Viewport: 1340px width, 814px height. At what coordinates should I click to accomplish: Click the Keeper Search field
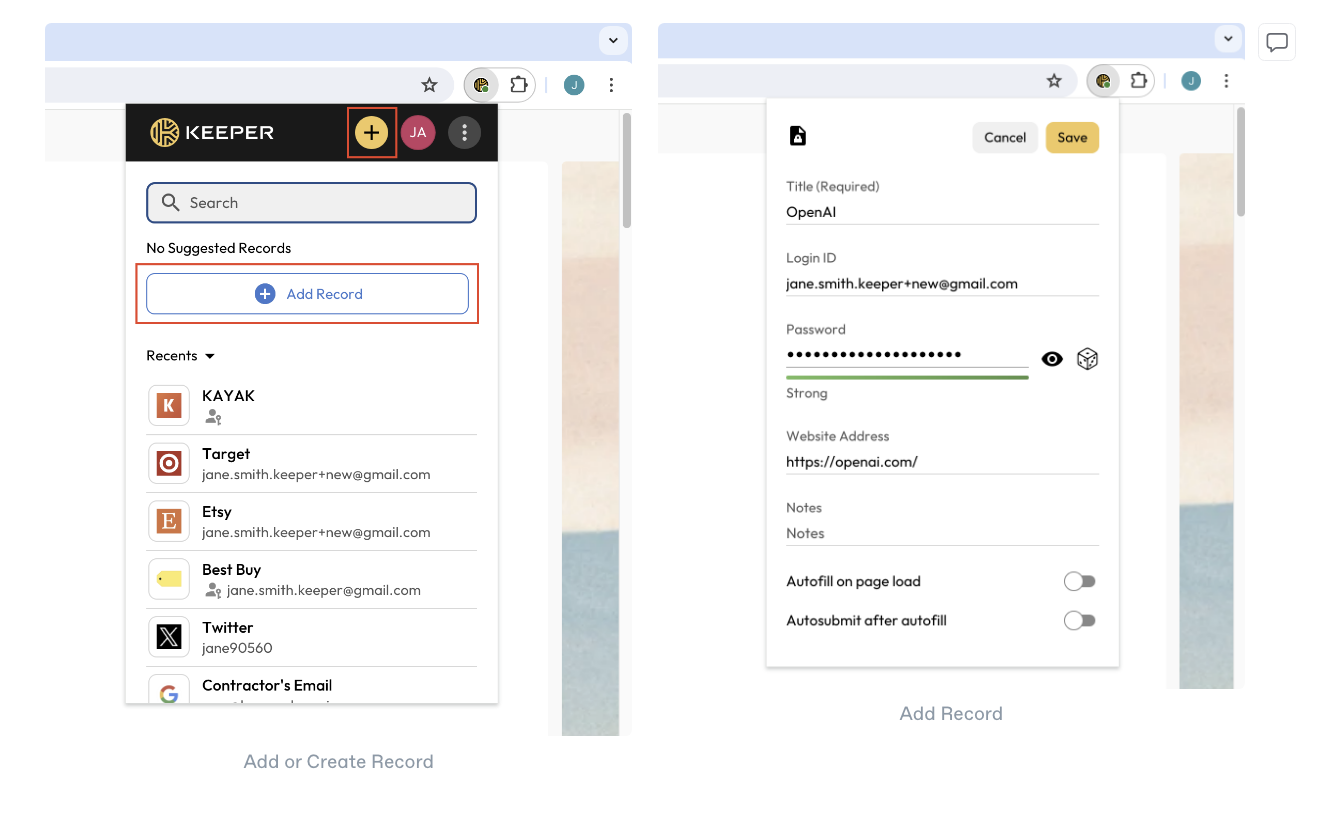pos(311,203)
